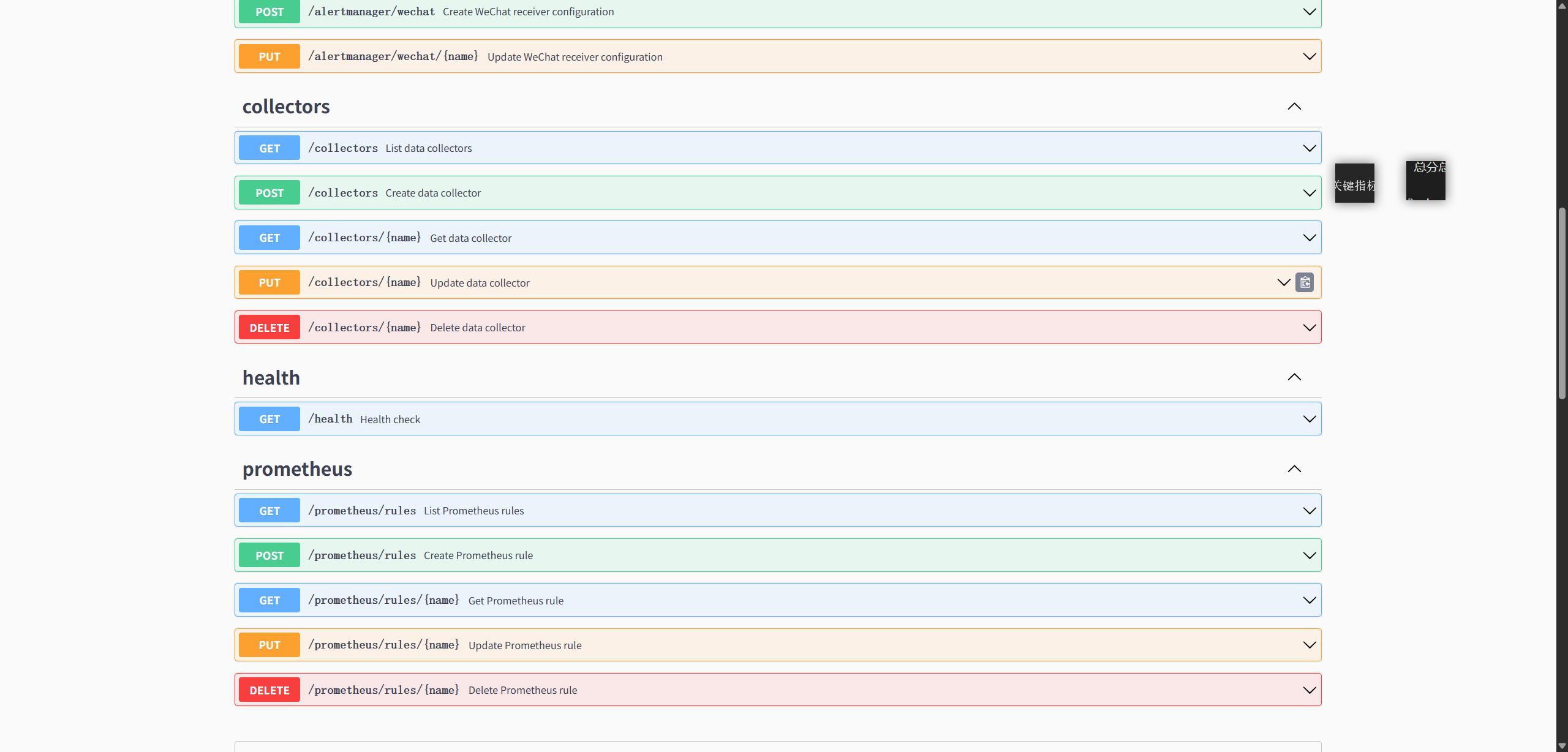Click POST badge for Create data collector

pyautogui.click(x=269, y=193)
